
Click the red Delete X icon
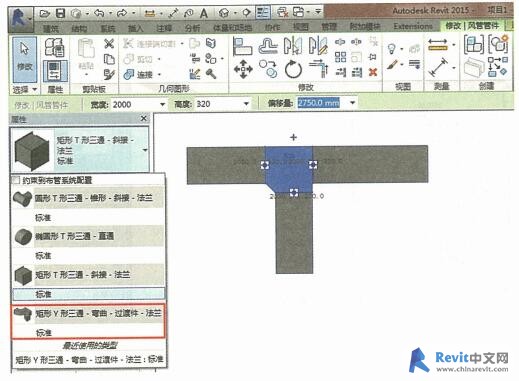(x=373, y=72)
